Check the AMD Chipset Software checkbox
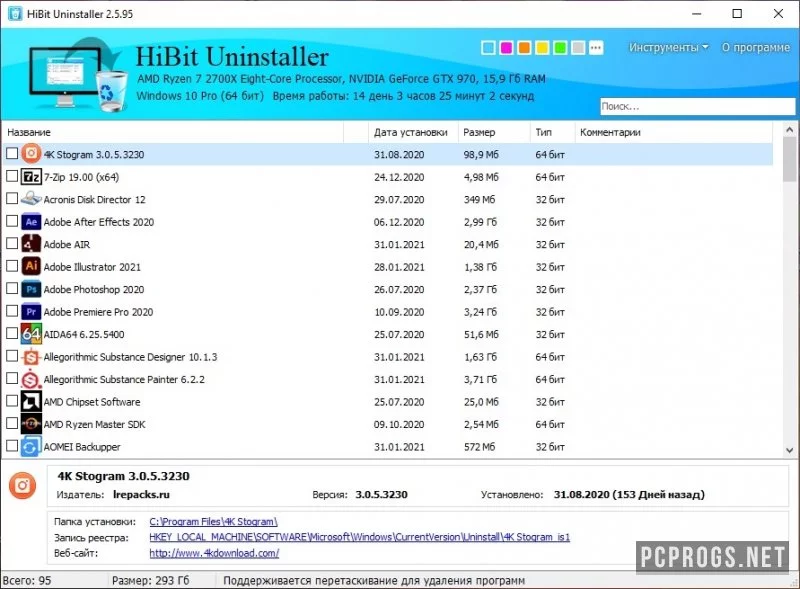This screenshot has height=589, width=800. (x=12, y=400)
